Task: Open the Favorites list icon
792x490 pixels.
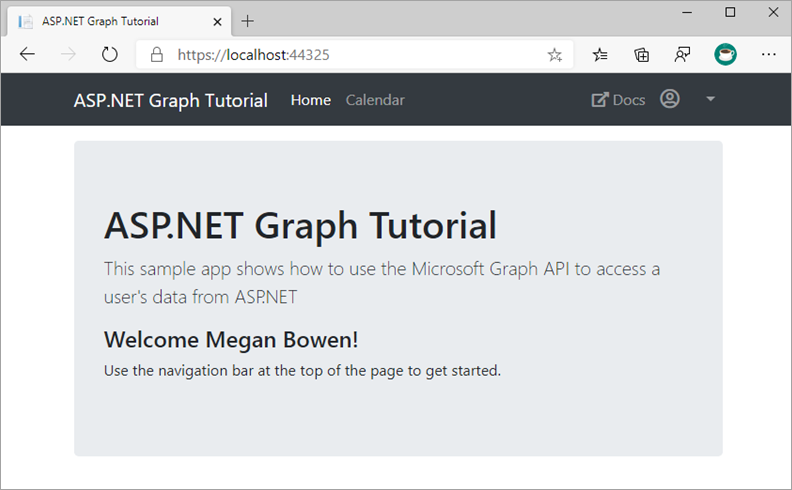Action: coord(600,55)
